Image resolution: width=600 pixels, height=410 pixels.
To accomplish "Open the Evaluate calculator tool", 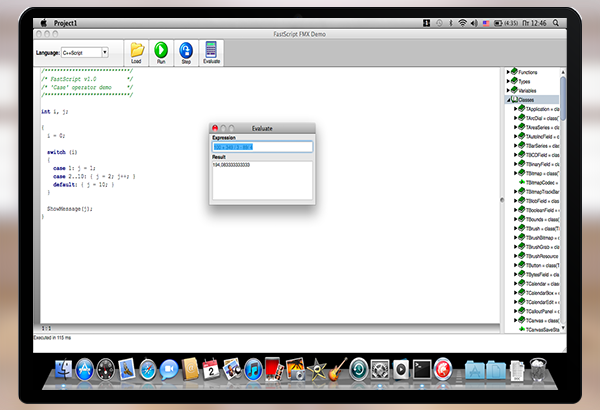I will 210,50.
